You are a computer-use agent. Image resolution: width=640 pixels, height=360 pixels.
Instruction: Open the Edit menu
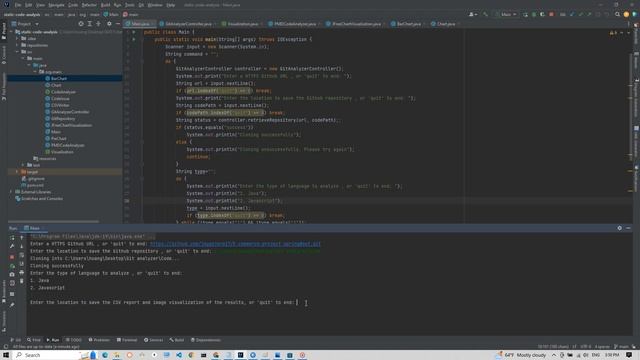click(29, 5)
